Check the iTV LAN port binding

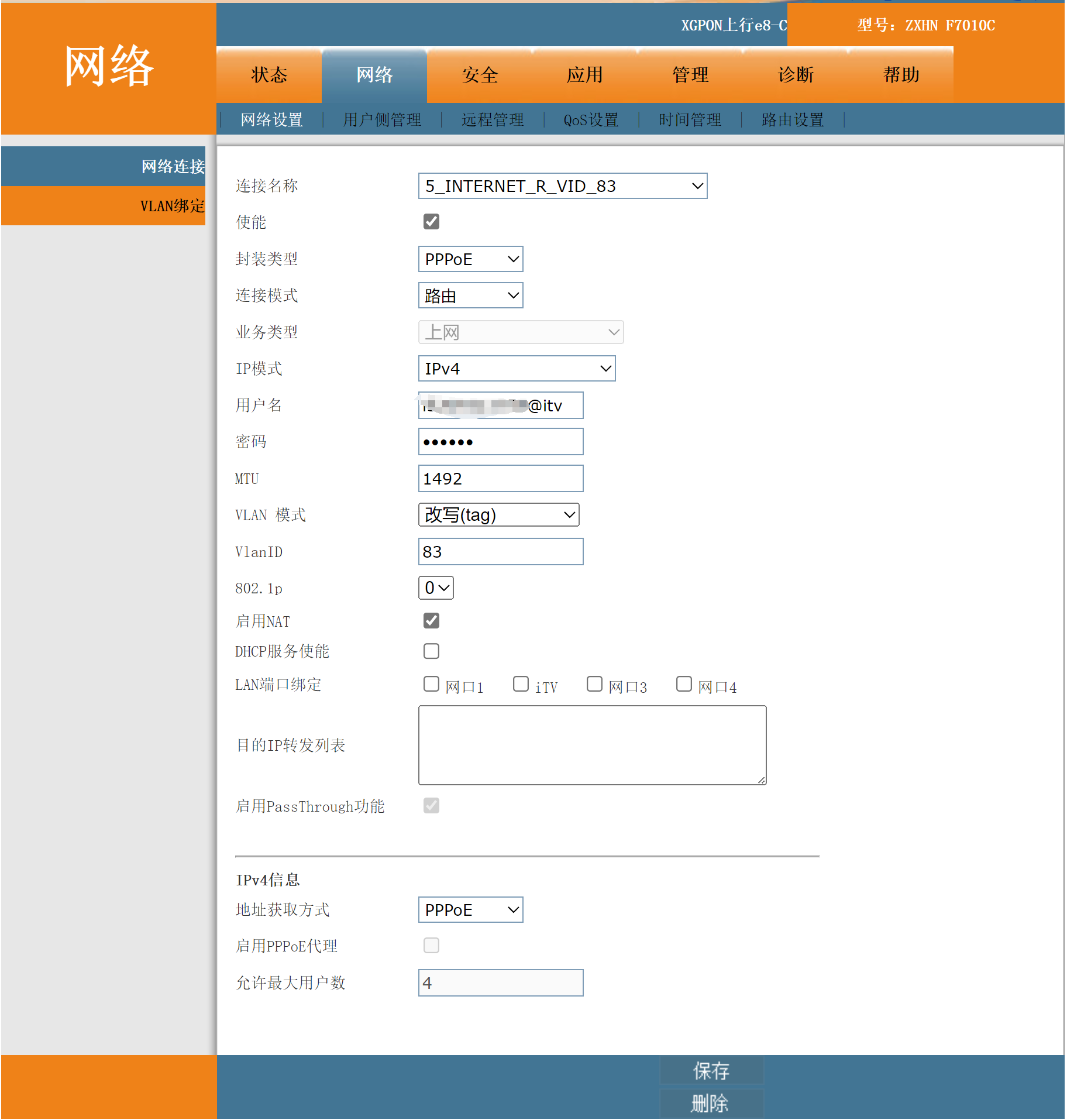(x=521, y=684)
